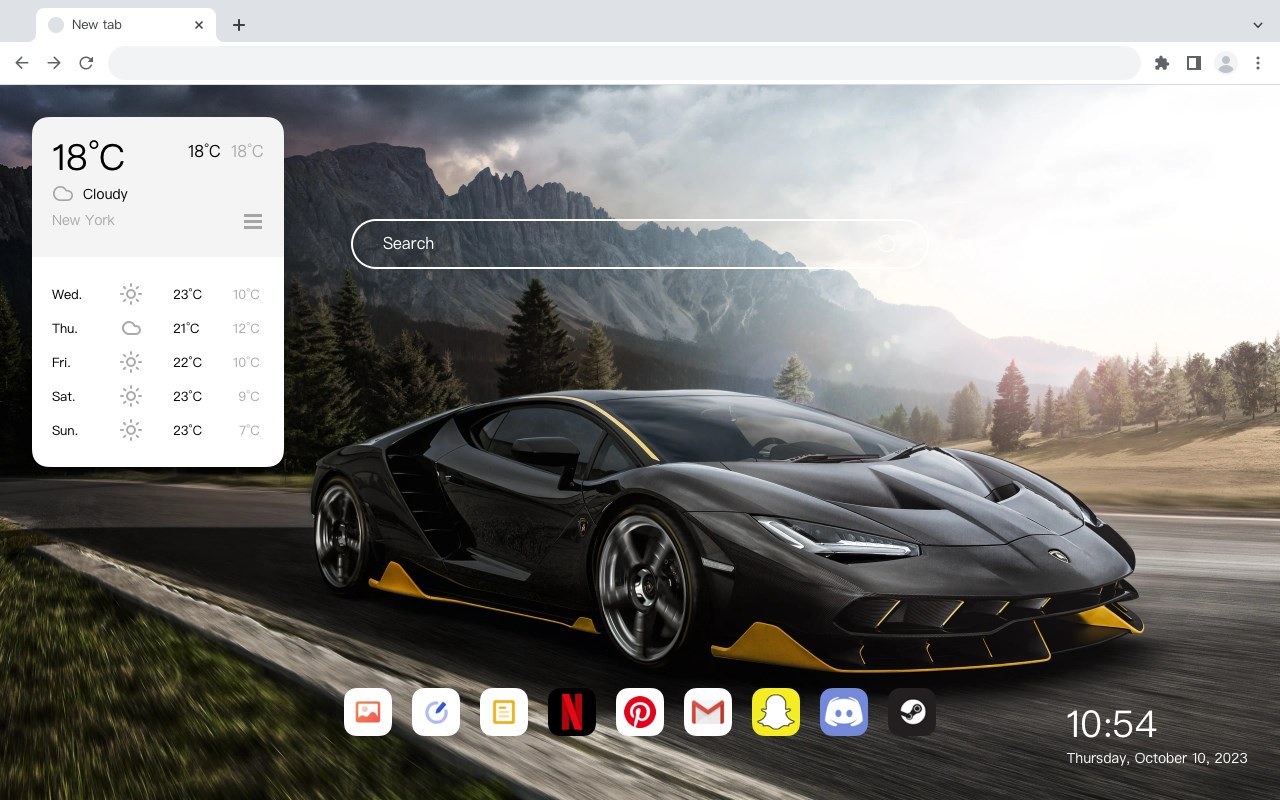Select the Wed. forecast row label

67,294
